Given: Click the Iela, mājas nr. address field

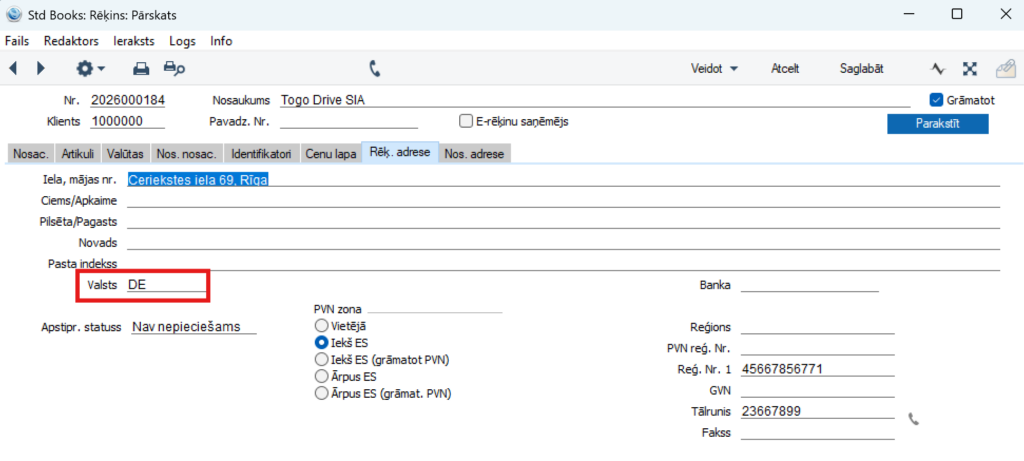Looking at the screenshot, I should point(564,180).
